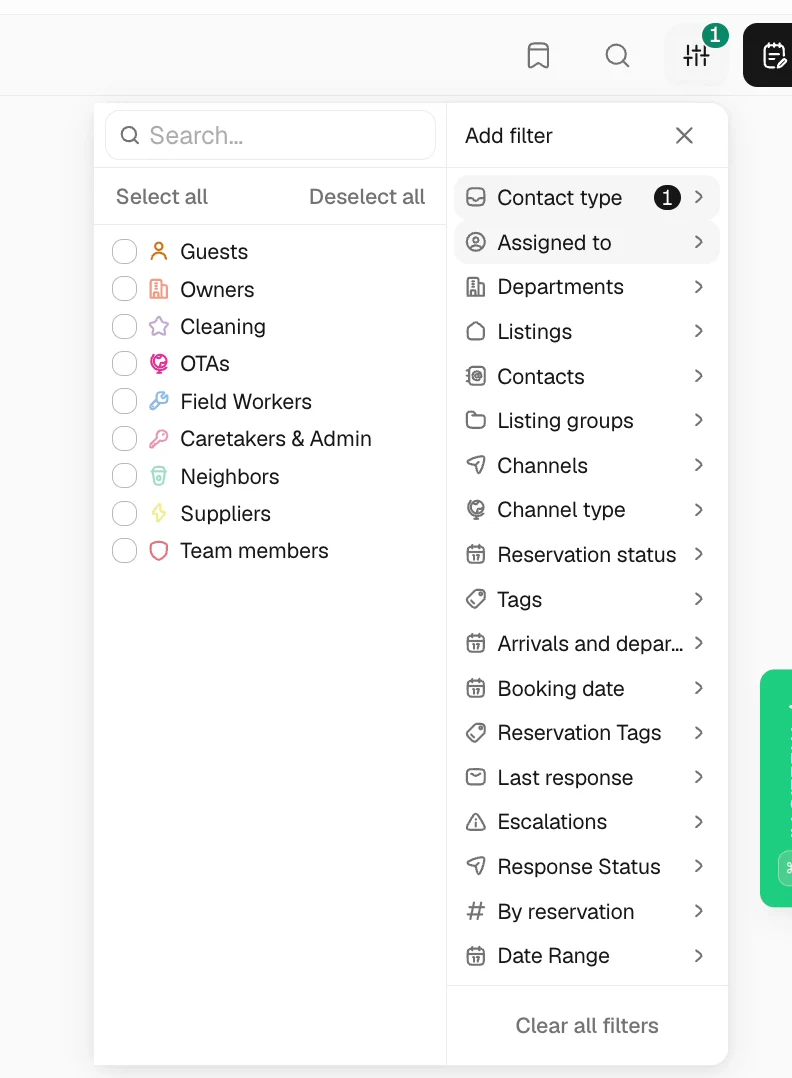Focus the Search input field
This screenshot has height=1078, width=792.
(x=270, y=135)
